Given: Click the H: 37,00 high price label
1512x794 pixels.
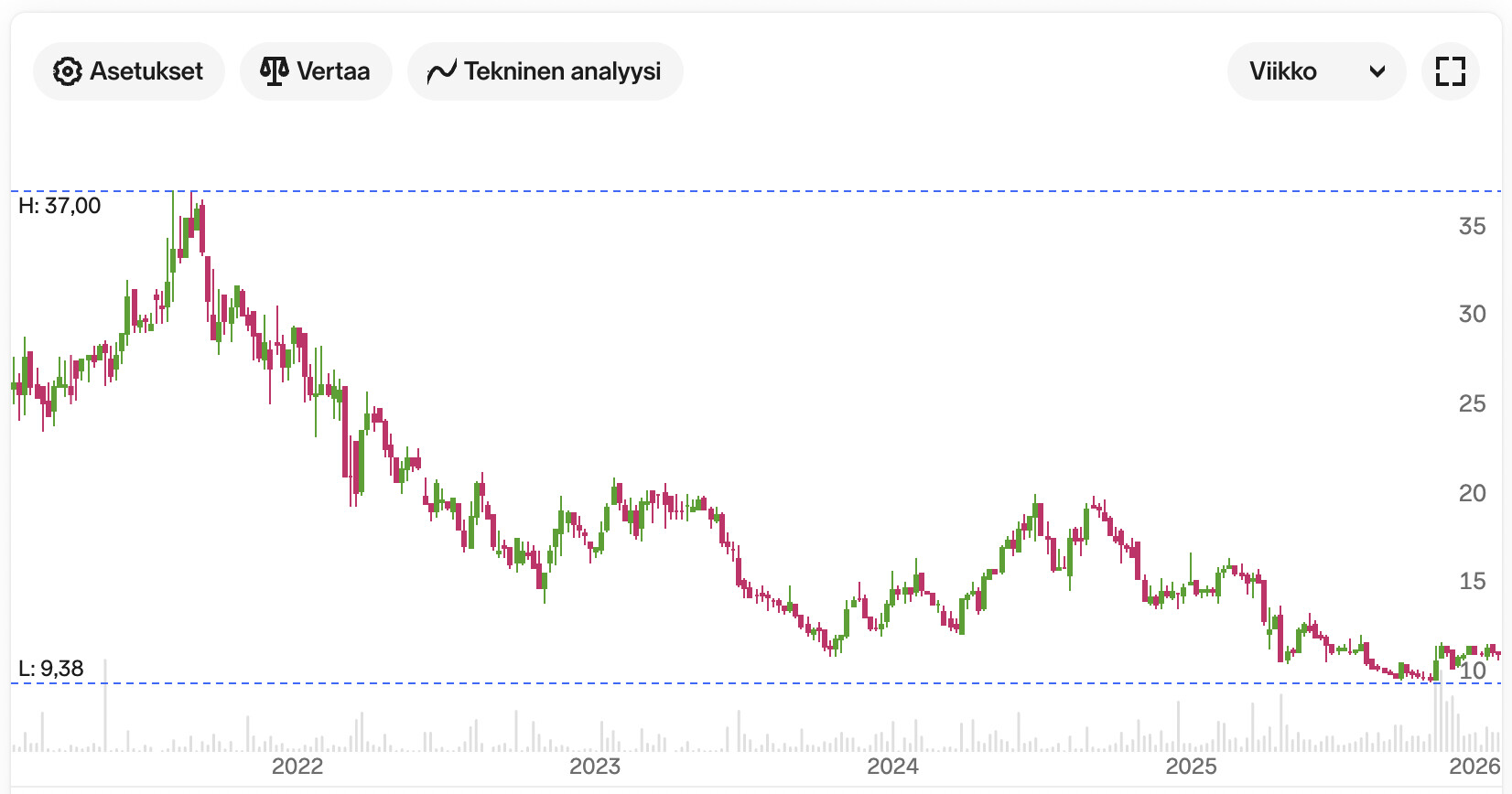Looking at the screenshot, I should (x=59, y=206).
